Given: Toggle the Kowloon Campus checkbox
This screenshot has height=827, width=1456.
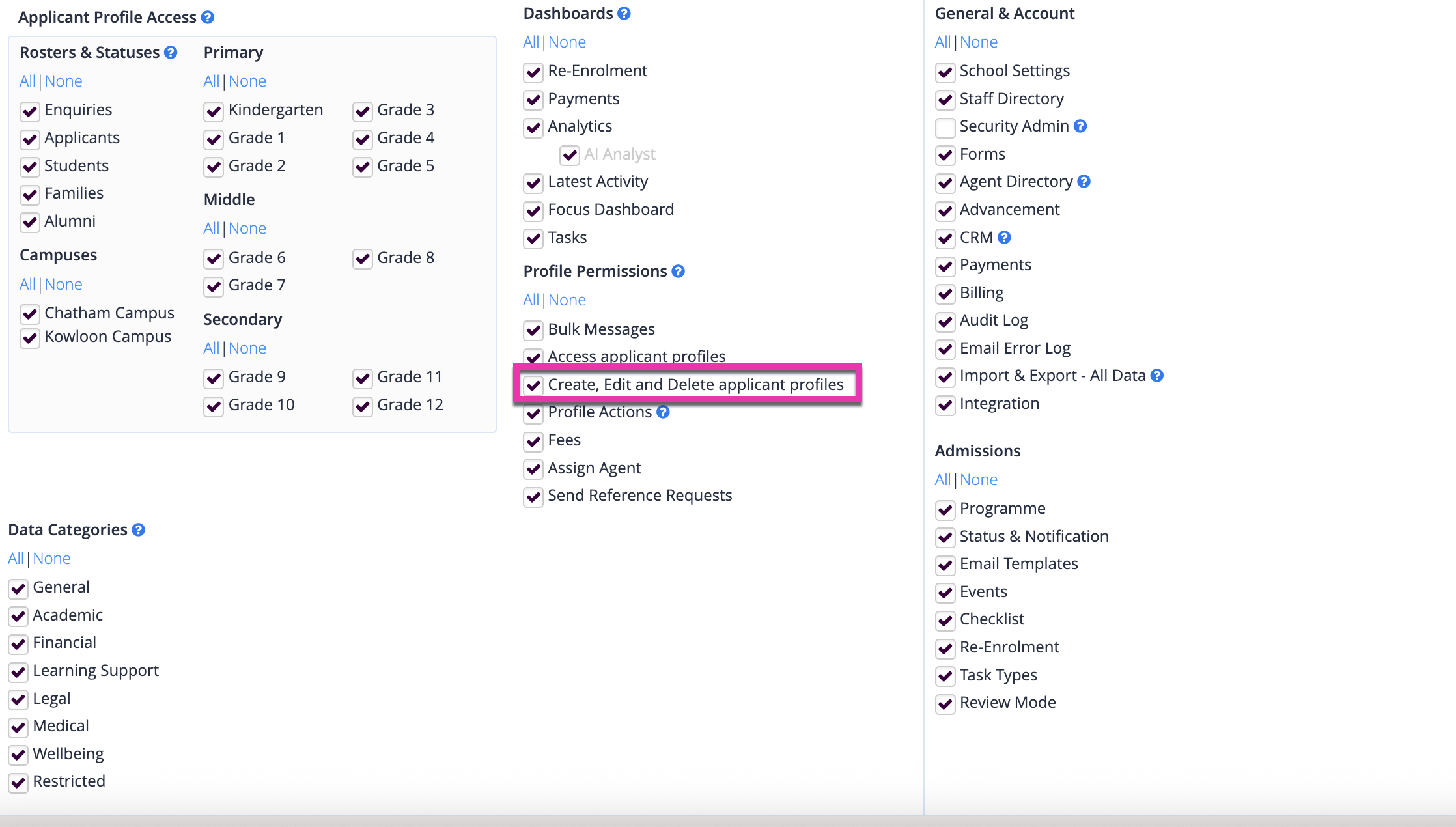Looking at the screenshot, I should (x=30, y=338).
